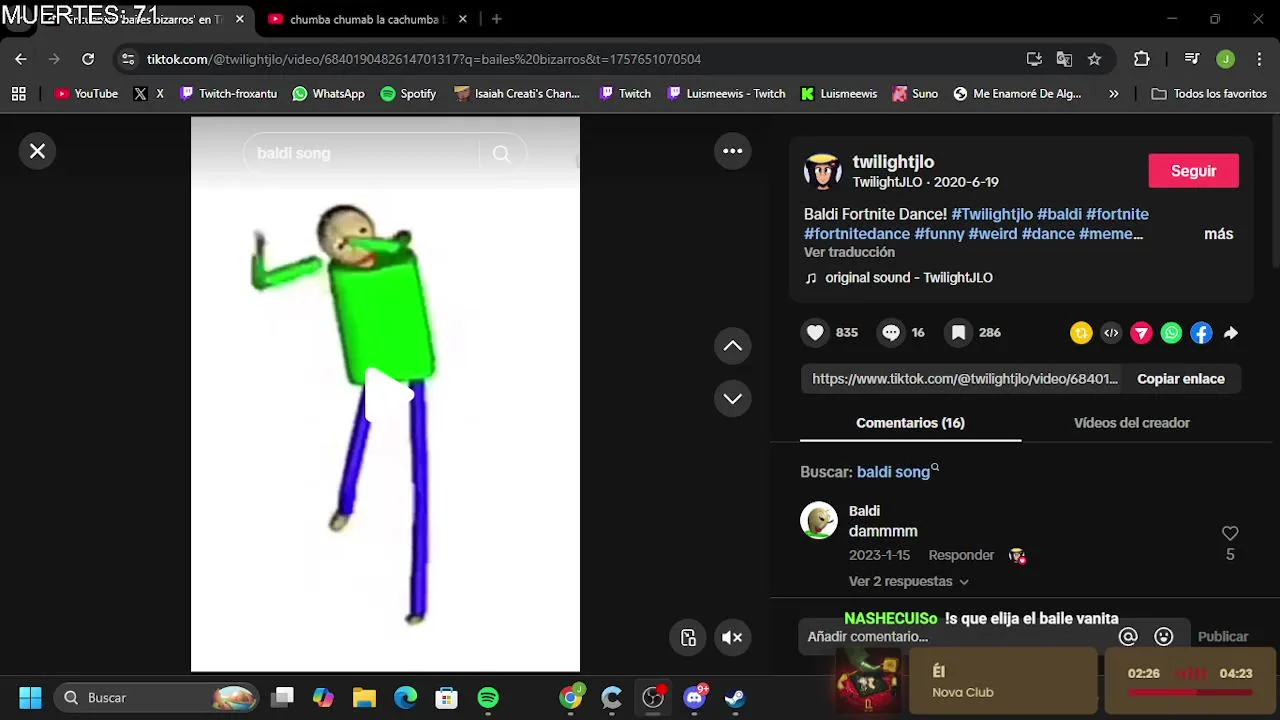
Task: Play the Baldi dance video
Action: pos(387,394)
